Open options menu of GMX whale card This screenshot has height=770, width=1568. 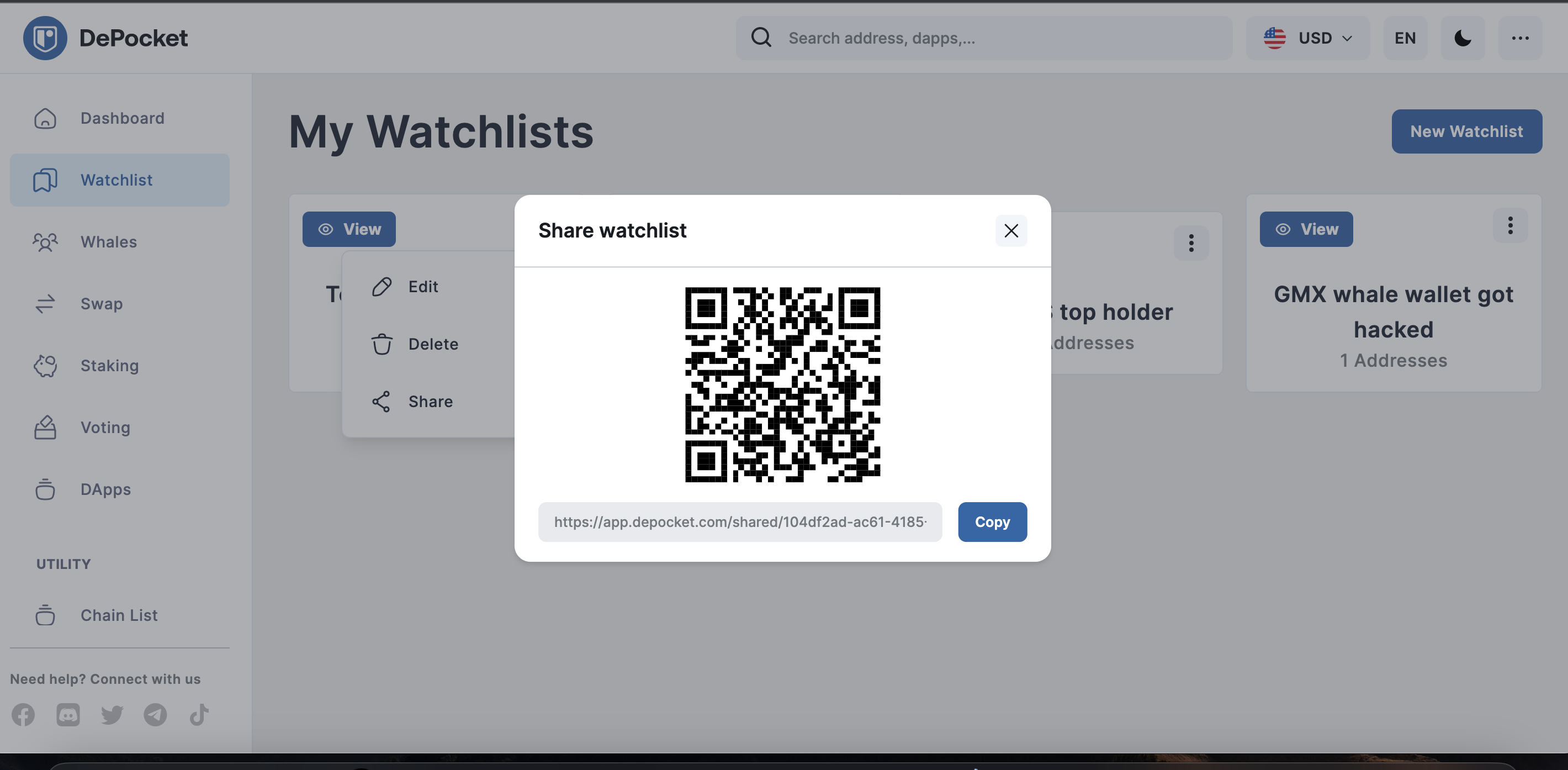(1510, 225)
